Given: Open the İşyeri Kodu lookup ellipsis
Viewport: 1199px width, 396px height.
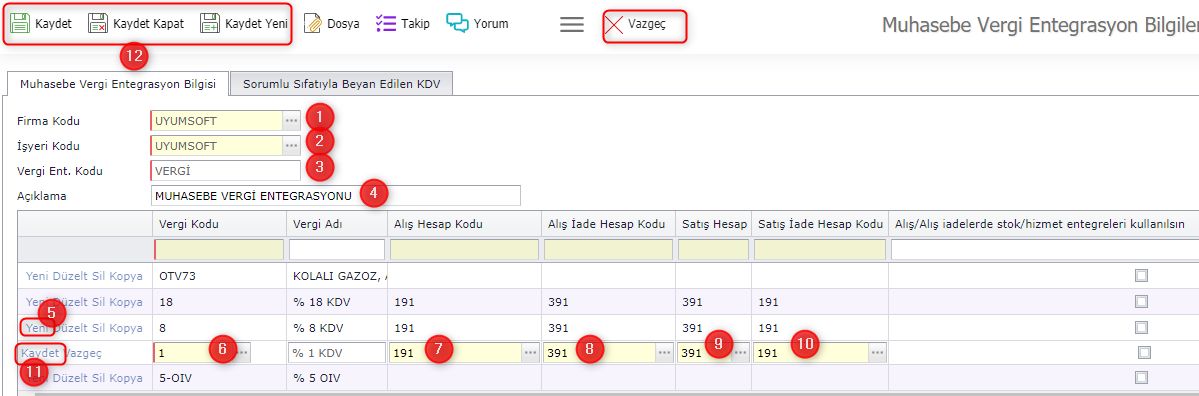Looking at the screenshot, I should point(291,146).
